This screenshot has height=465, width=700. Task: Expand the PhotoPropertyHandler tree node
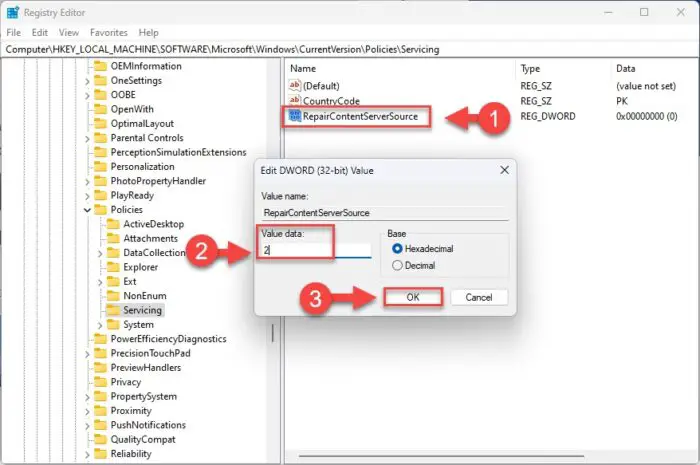point(87,182)
